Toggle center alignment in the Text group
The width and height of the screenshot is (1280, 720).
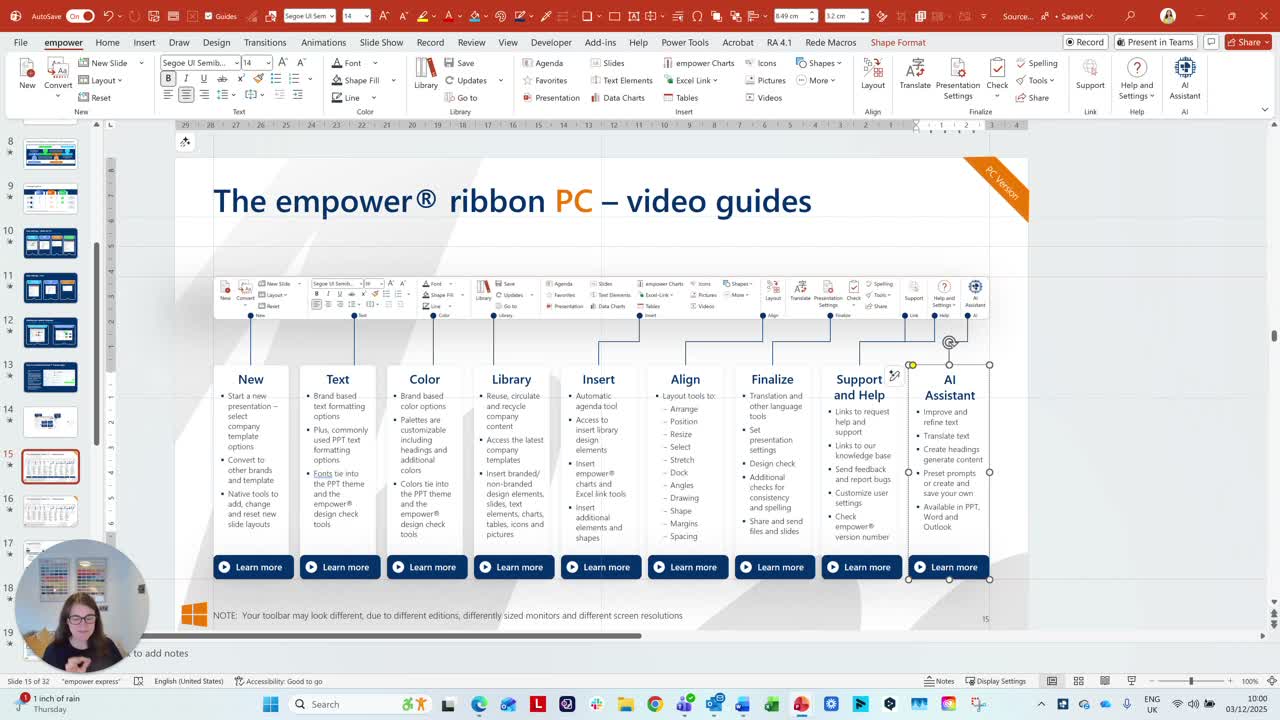click(186, 95)
